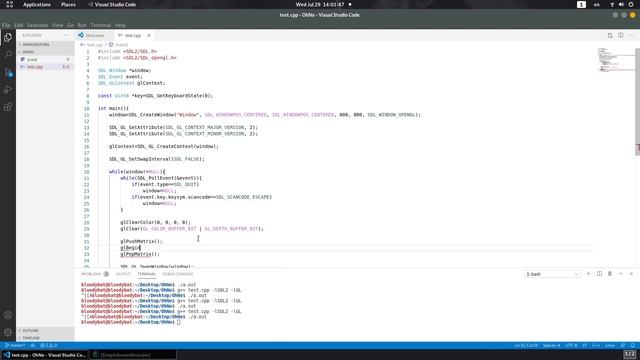
Task: Create a new terminal with plus icon
Action: click(588, 274)
